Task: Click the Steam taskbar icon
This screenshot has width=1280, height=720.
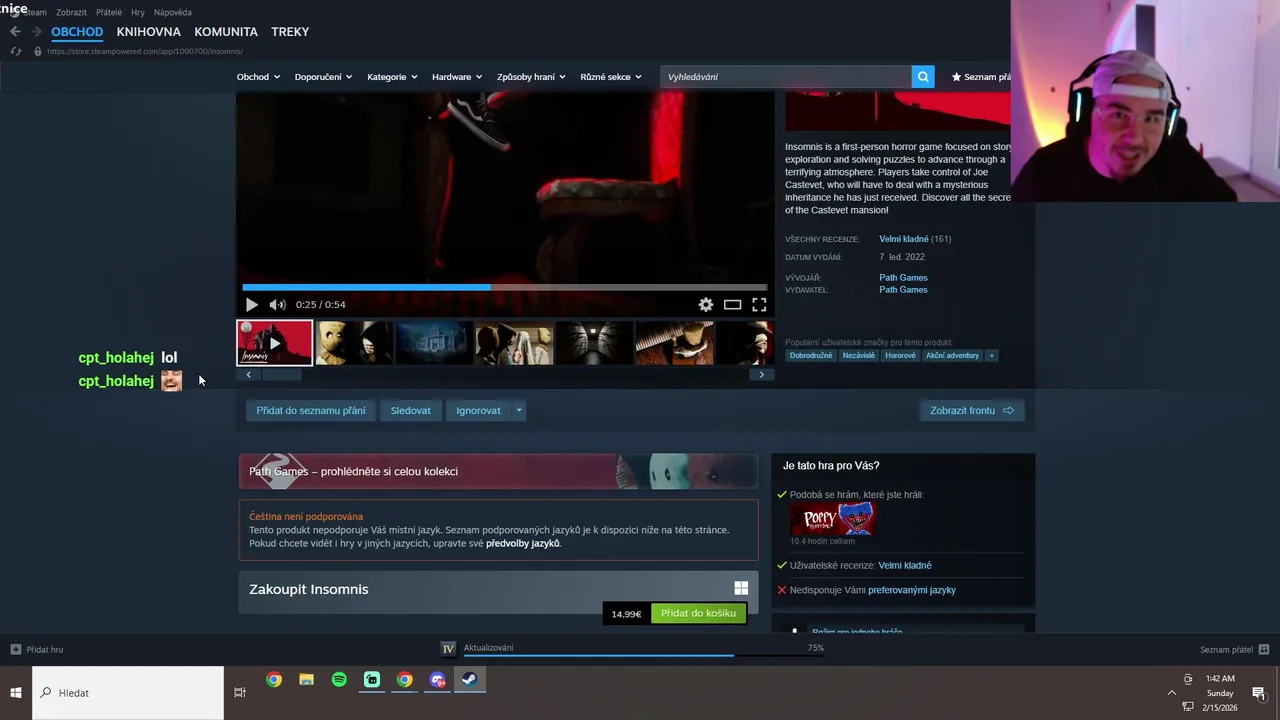Action: pos(469,680)
